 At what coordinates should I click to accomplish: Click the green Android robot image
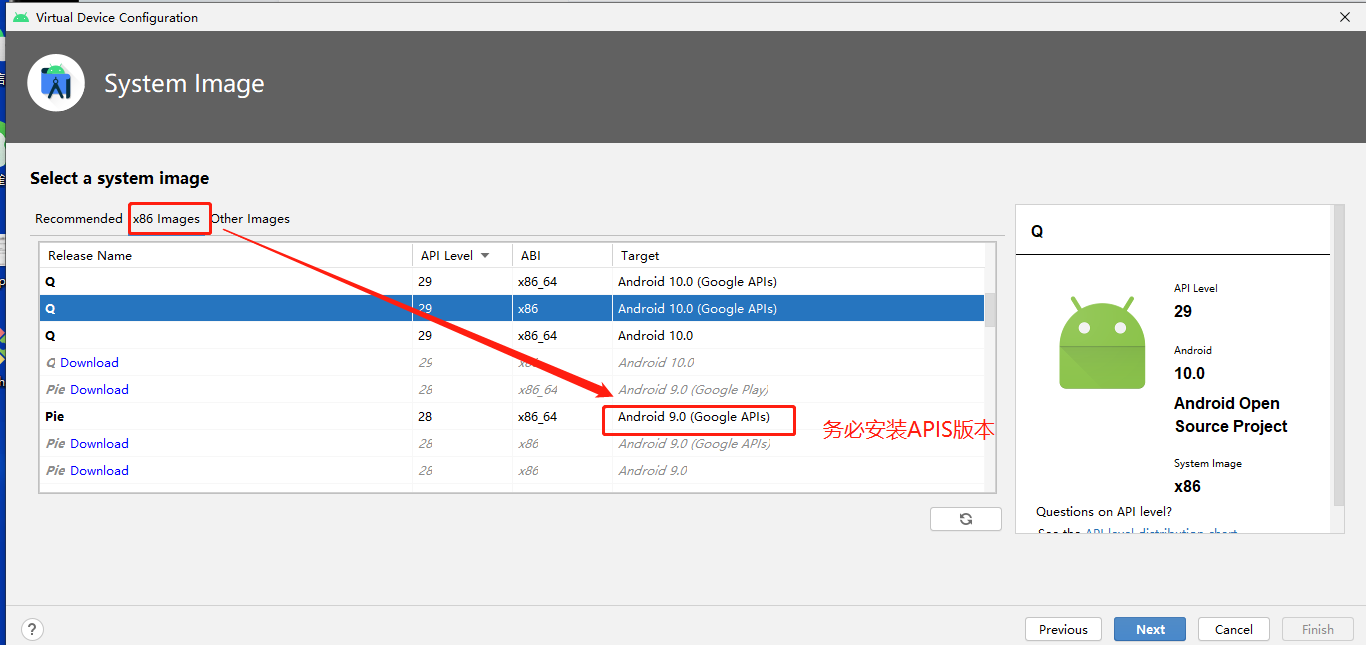[1102, 342]
